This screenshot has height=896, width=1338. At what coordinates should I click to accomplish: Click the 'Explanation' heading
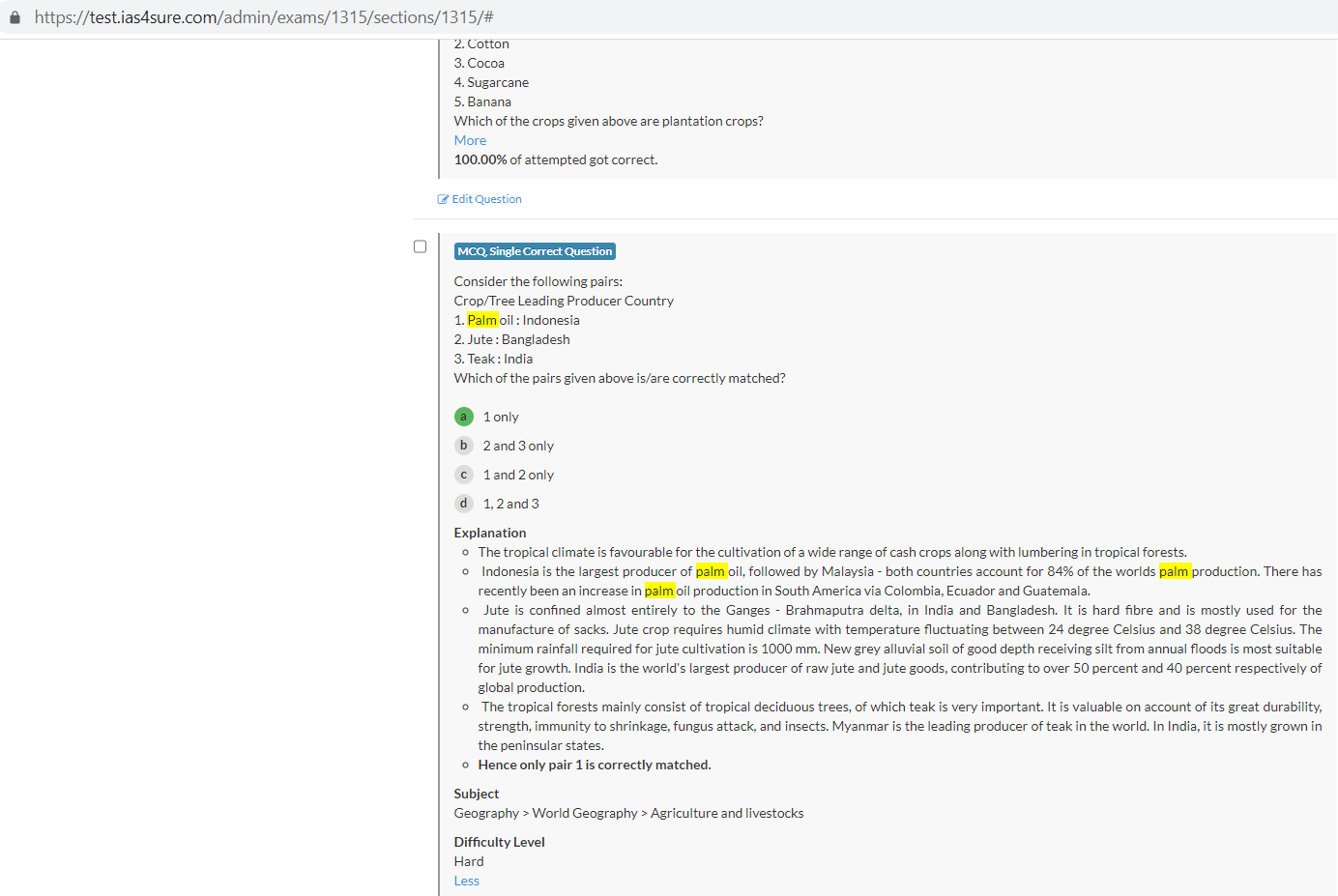[x=490, y=533]
